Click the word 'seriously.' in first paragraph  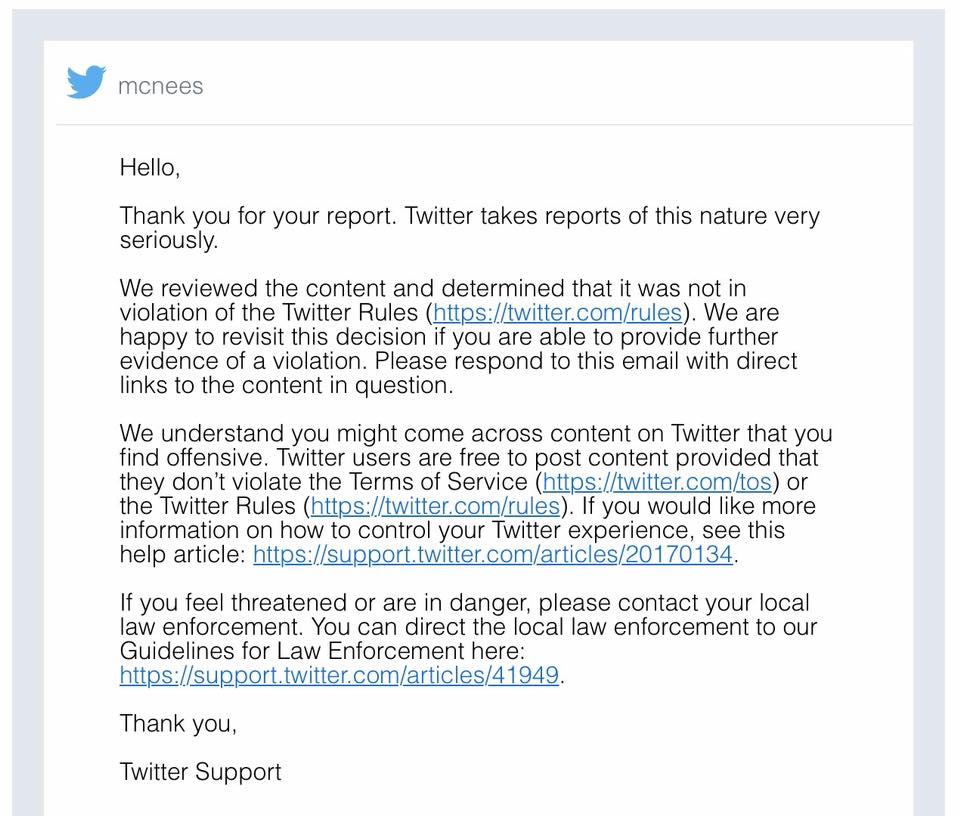click(x=168, y=240)
